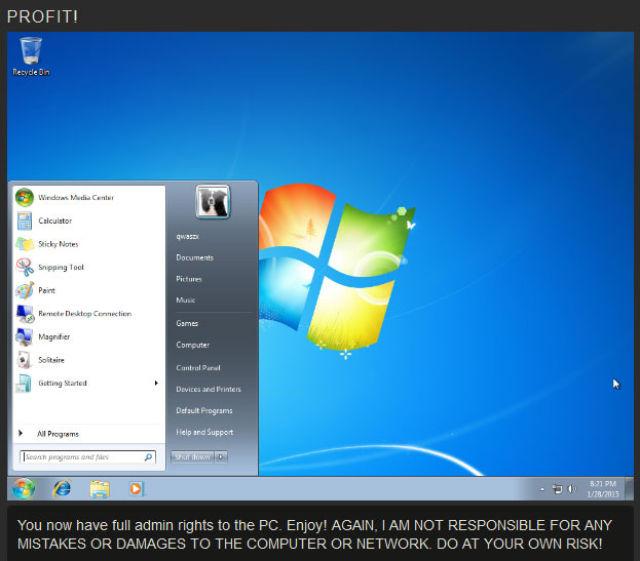Open Paint from the Start menu
The width and height of the screenshot is (640, 561).
pyautogui.click(x=46, y=290)
